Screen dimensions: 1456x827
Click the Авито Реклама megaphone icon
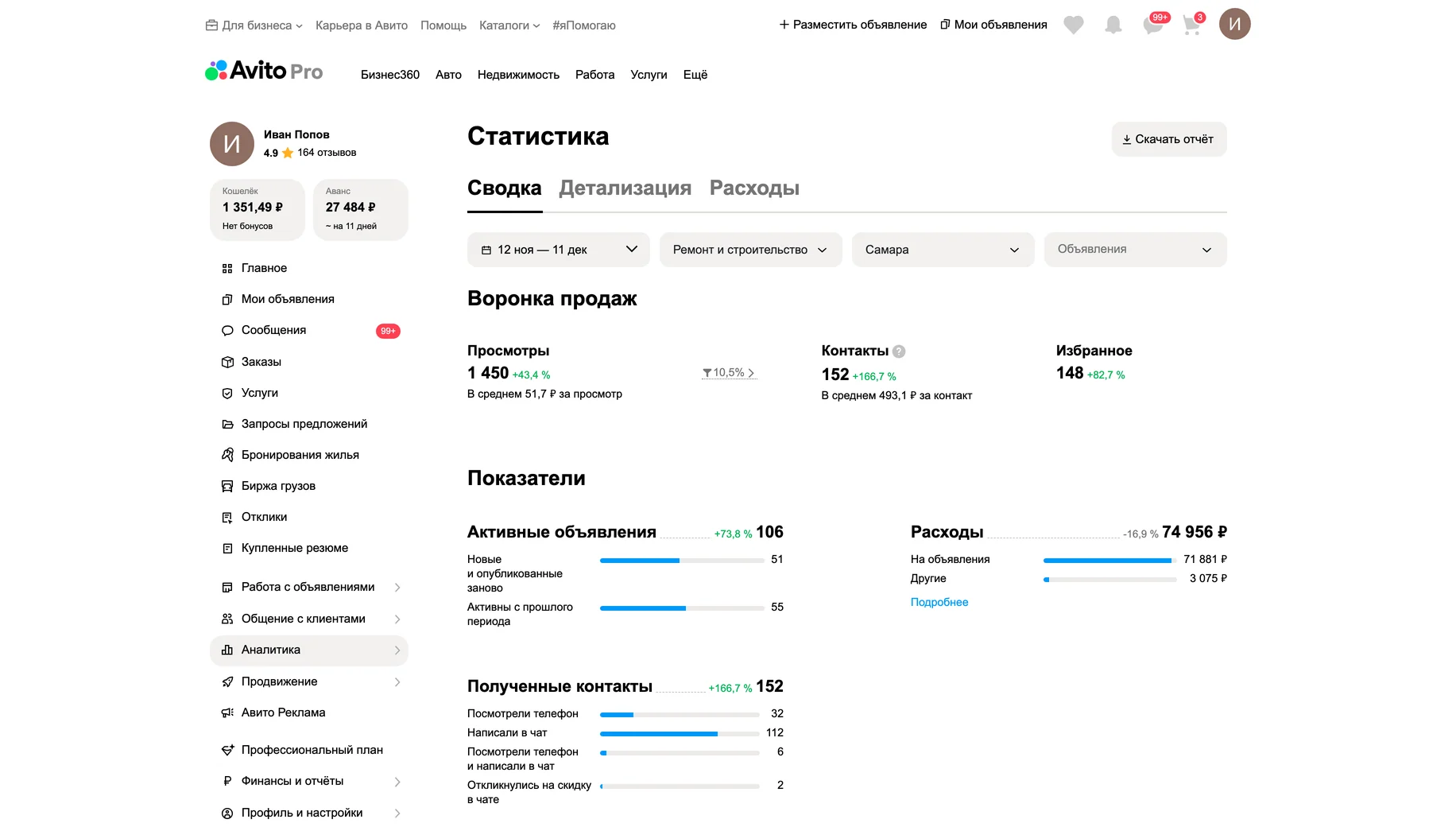click(x=227, y=713)
